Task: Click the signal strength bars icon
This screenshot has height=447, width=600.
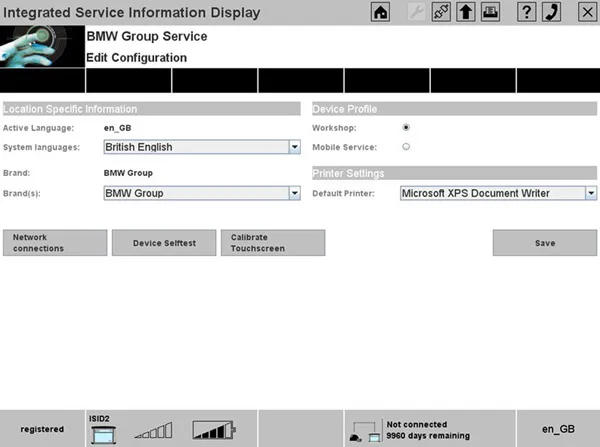Action: (x=154, y=431)
